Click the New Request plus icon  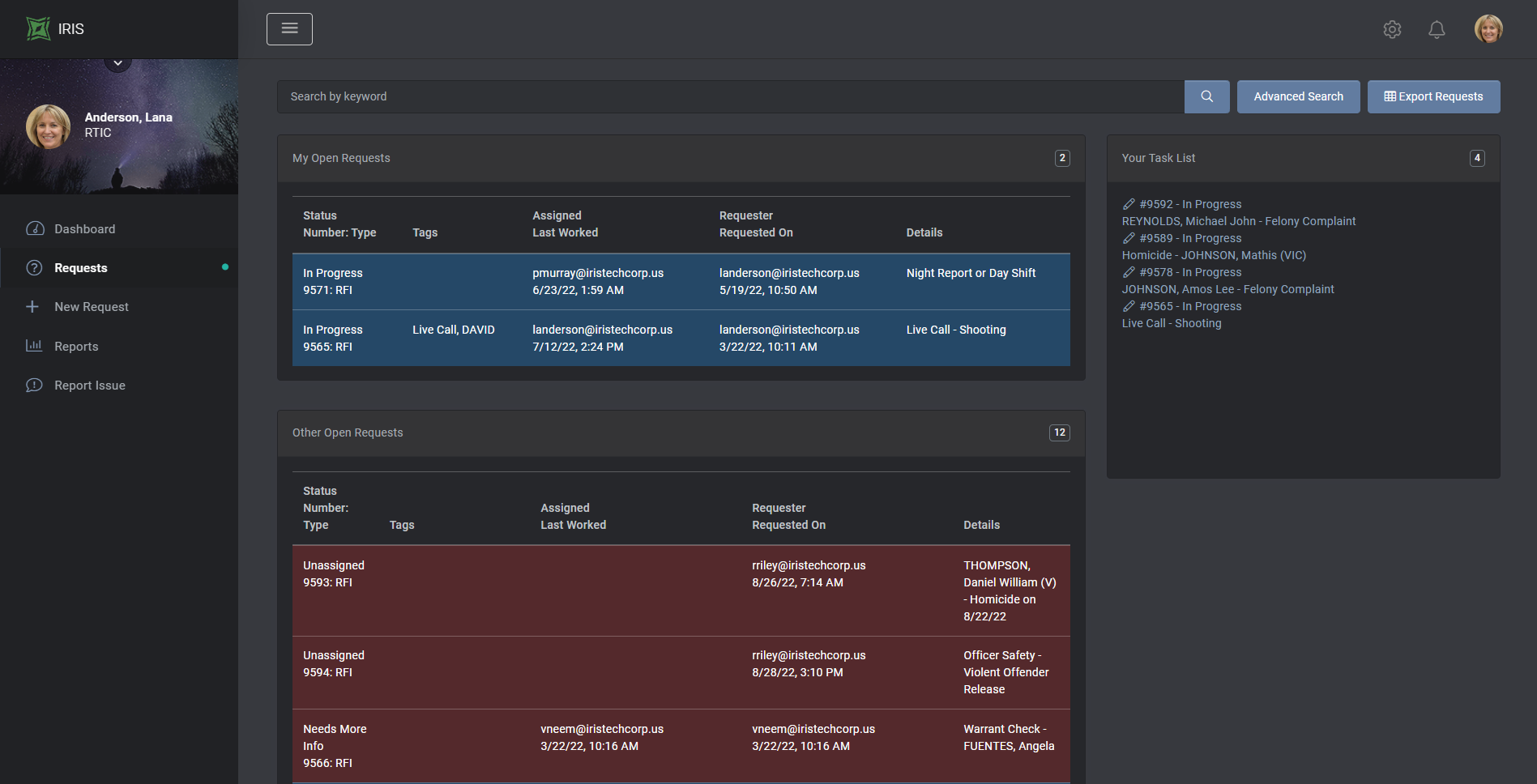(32, 306)
